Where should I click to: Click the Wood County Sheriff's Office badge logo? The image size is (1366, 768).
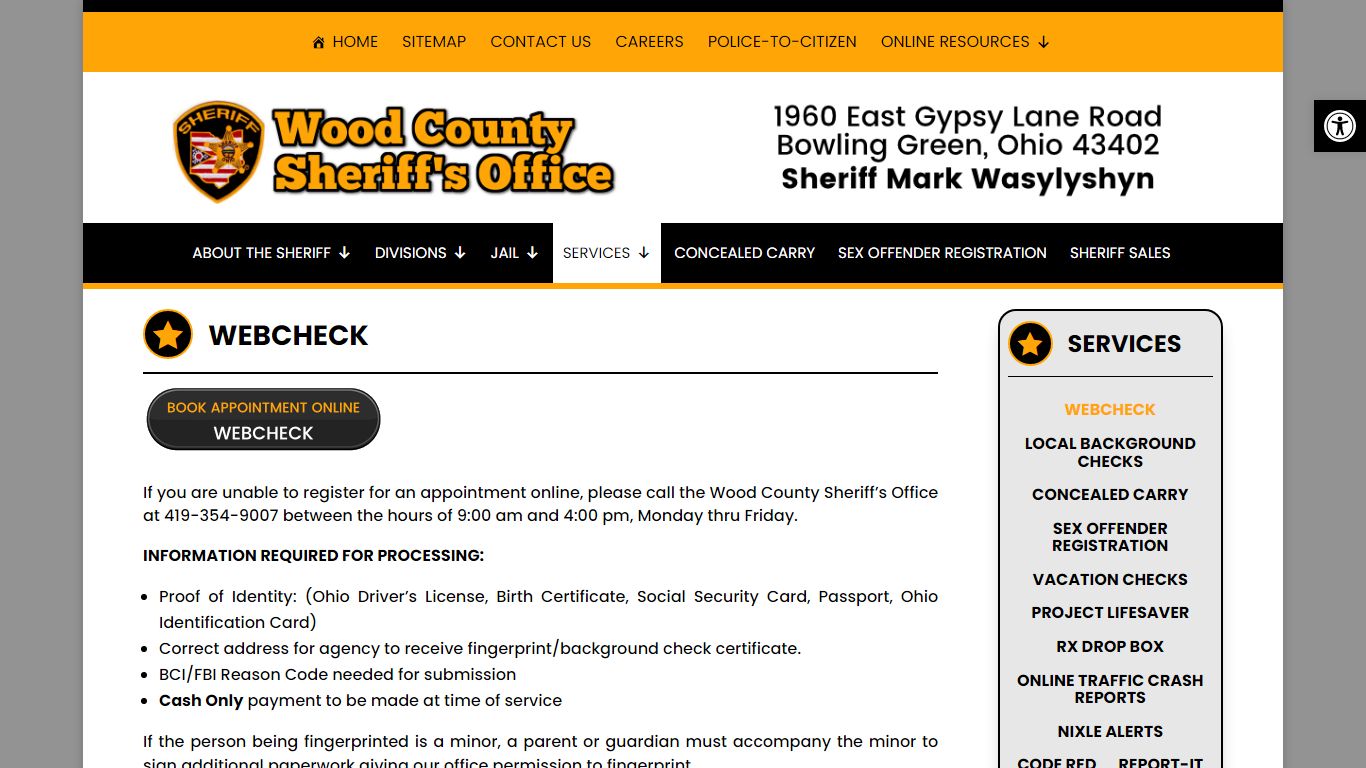point(219,151)
